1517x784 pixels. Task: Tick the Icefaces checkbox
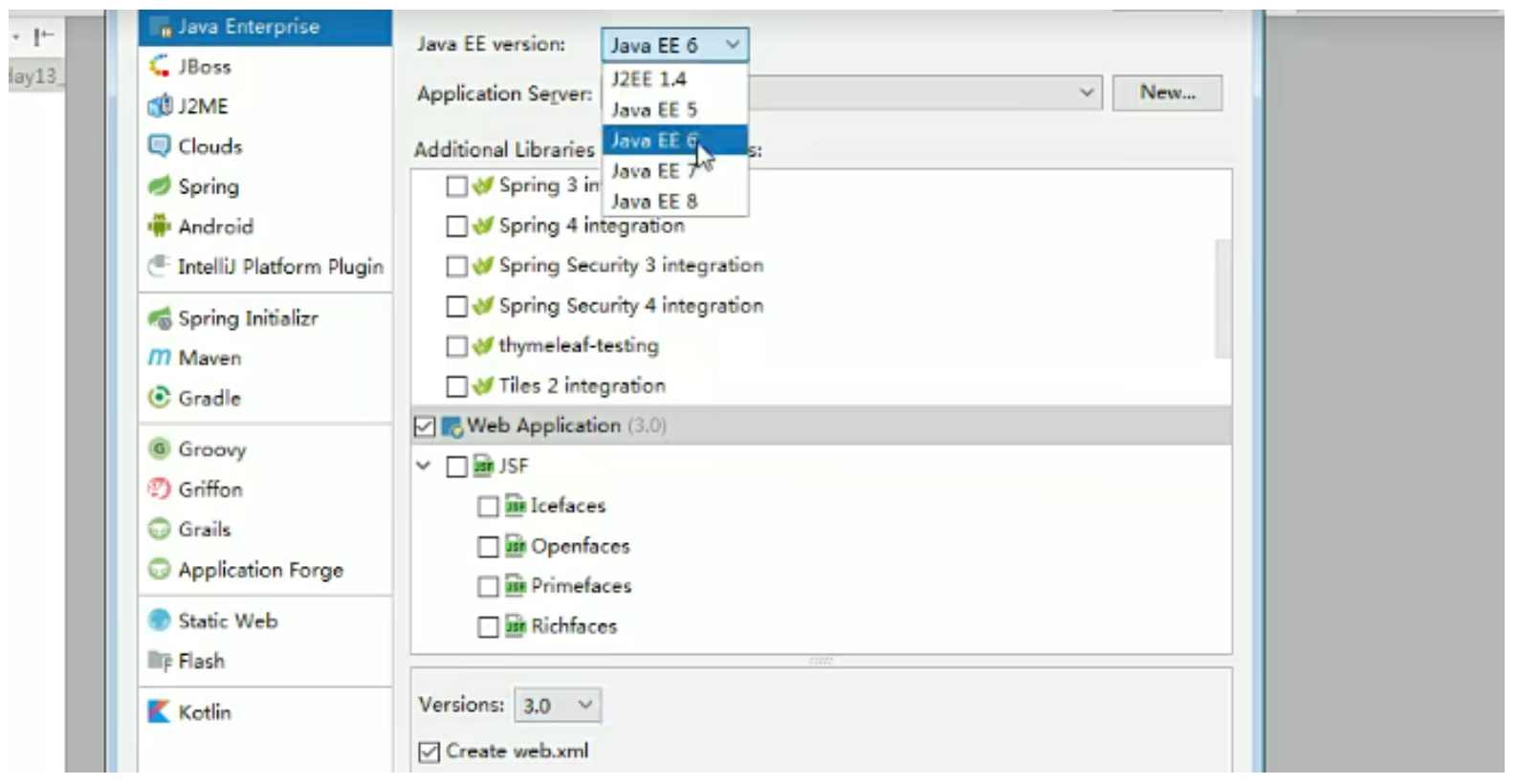tap(488, 507)
